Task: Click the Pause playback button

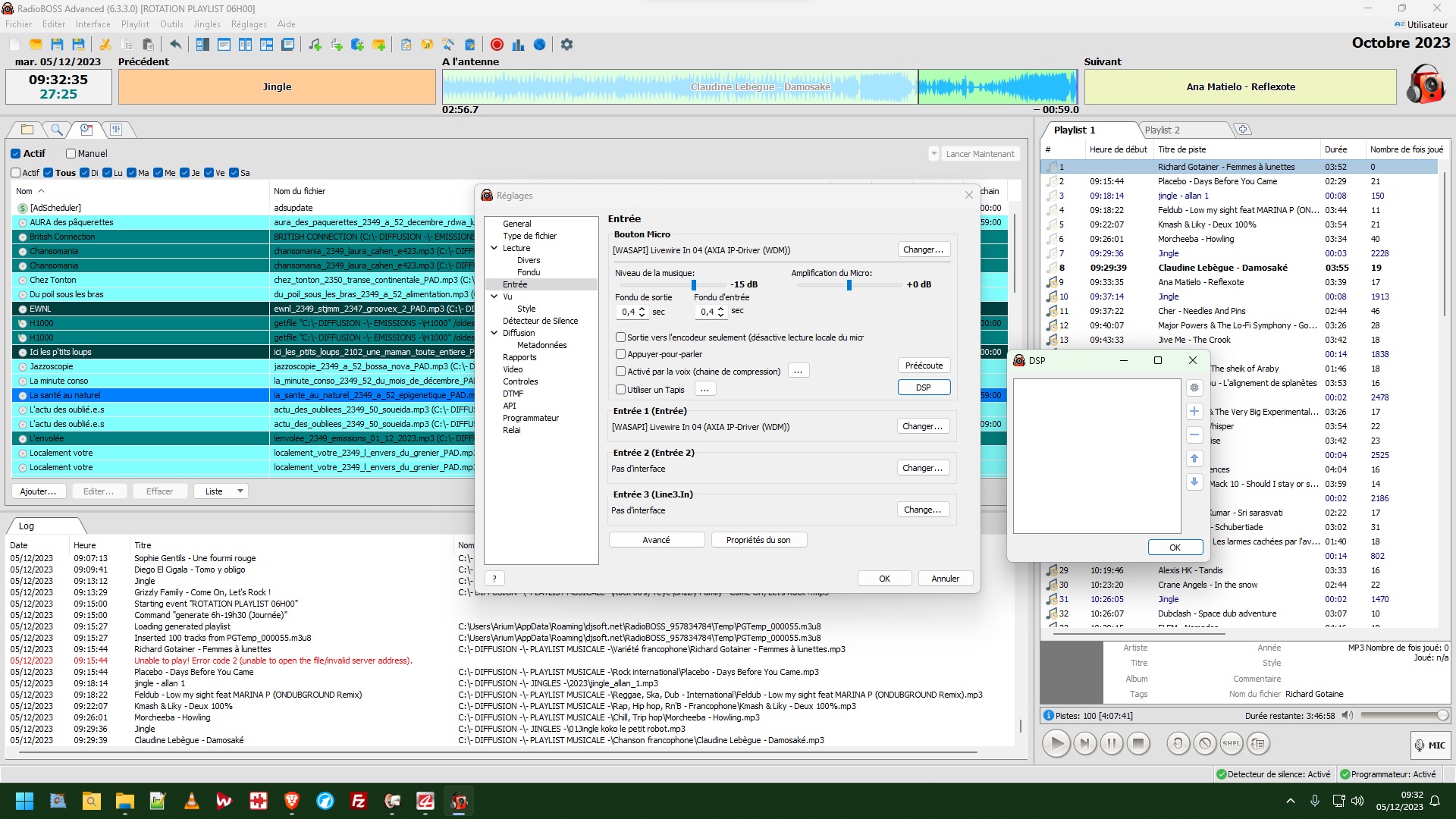Action: [1111, 744]
